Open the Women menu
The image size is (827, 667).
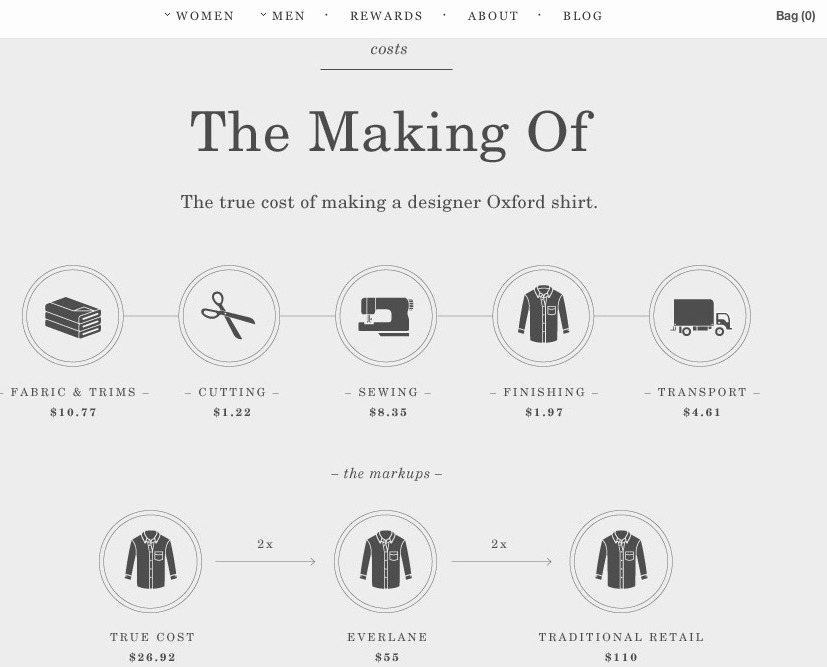(205, 16)
